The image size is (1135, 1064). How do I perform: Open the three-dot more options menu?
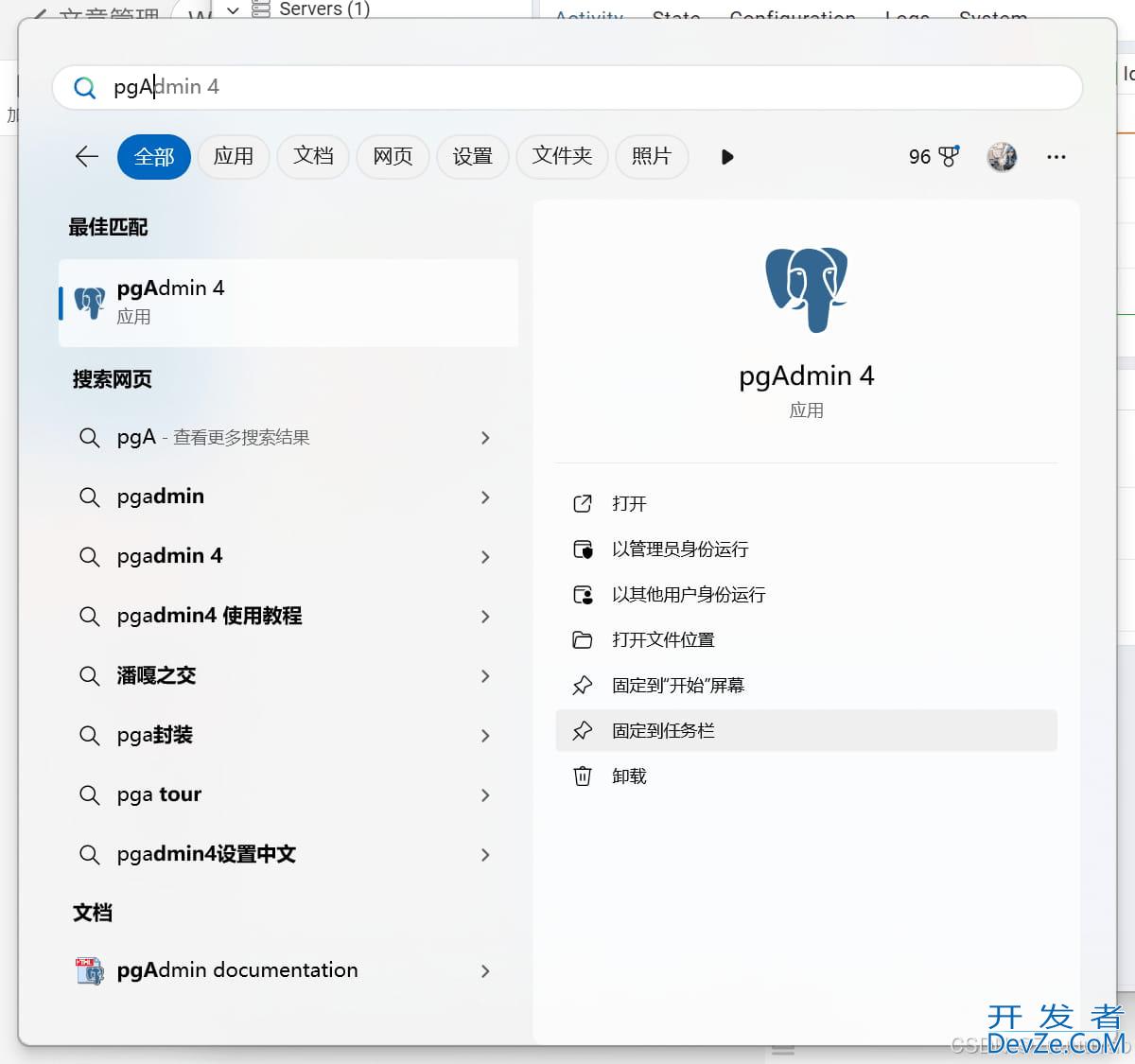tap(1056, 157)
